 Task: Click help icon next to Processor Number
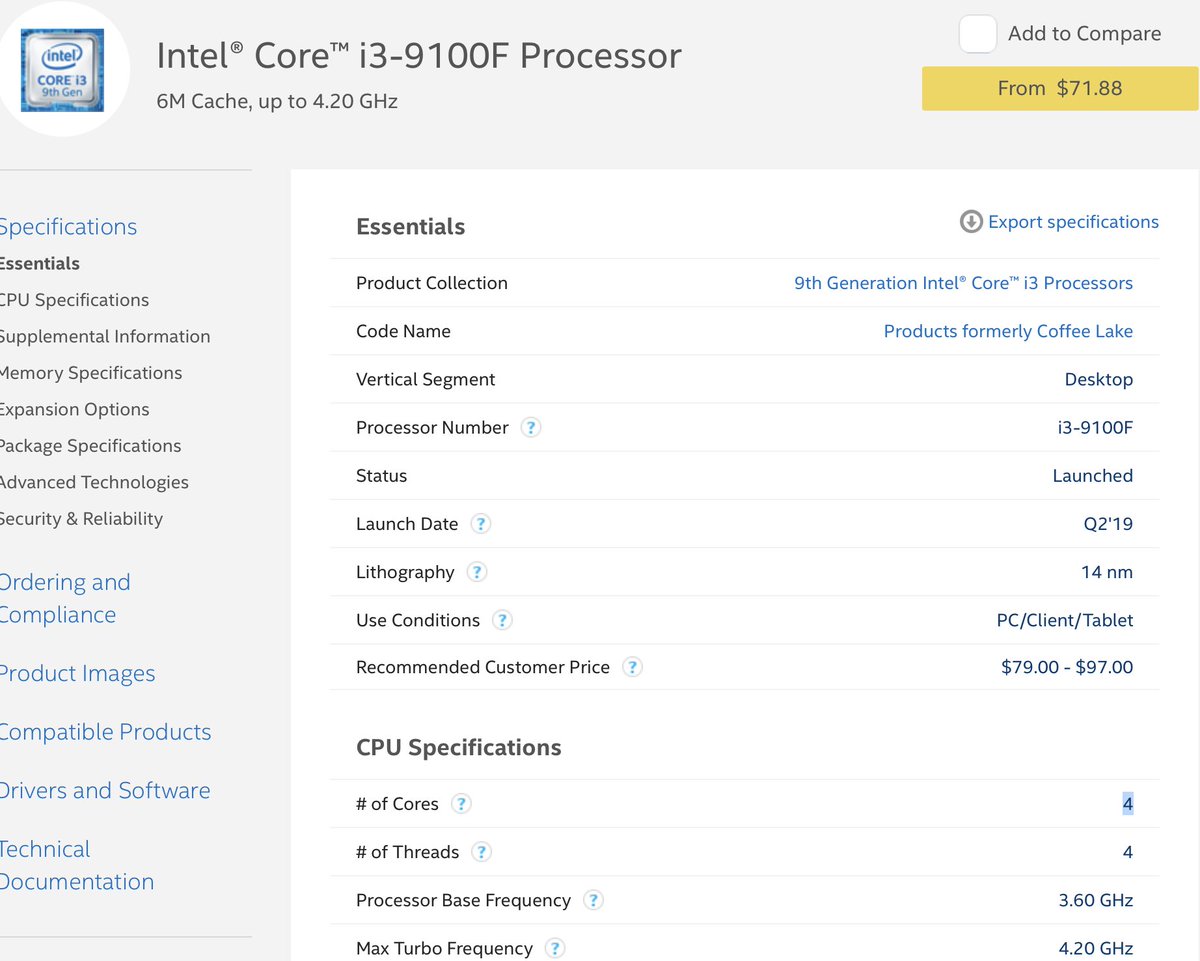531,428
